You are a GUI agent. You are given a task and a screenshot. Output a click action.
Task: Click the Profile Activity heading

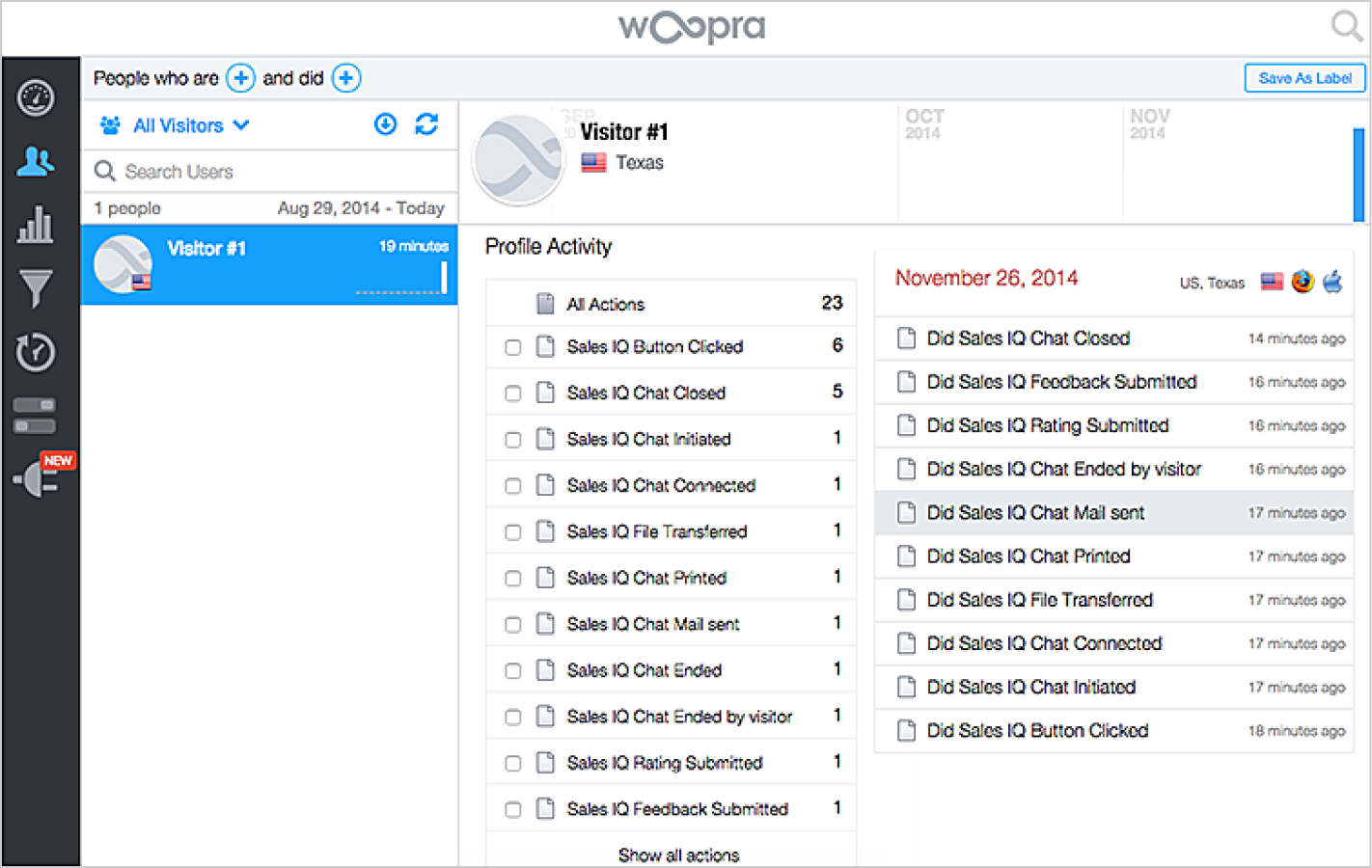point(548,247)
